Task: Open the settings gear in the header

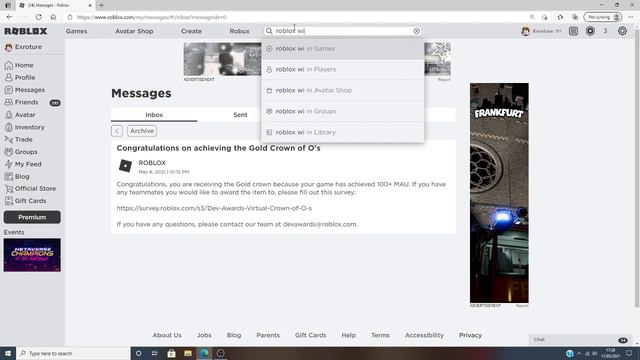Action: click(622, 31)
